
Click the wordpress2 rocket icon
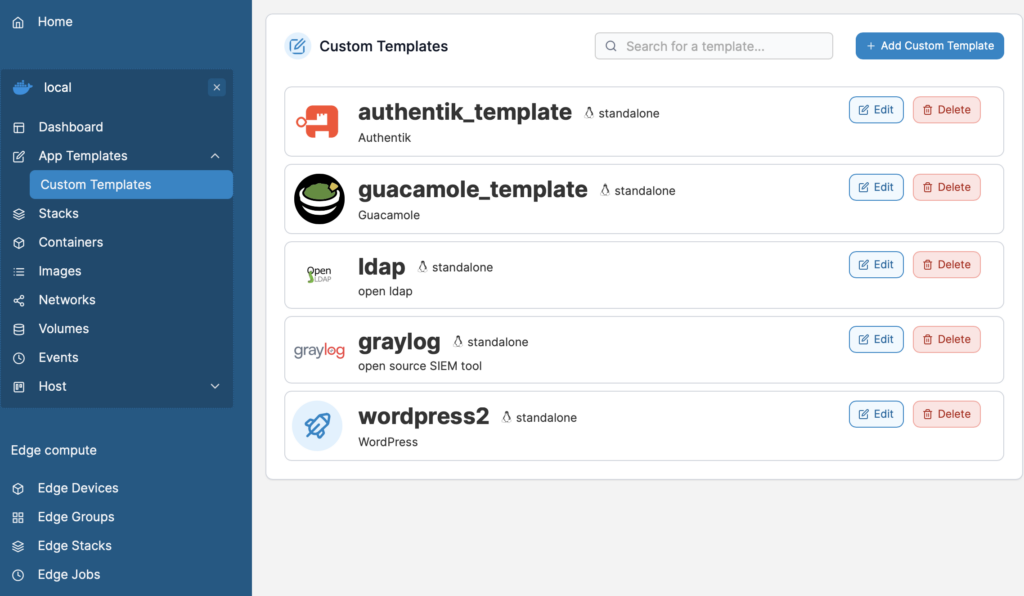[x=317, y=426]
